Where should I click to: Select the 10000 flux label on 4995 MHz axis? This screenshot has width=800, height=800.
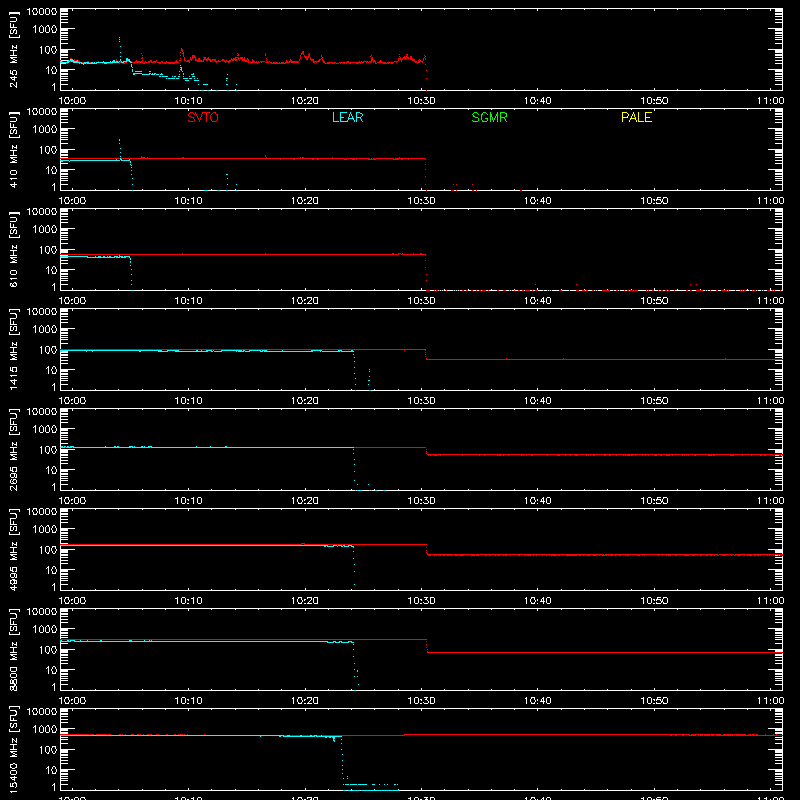(x=42, y=512)
